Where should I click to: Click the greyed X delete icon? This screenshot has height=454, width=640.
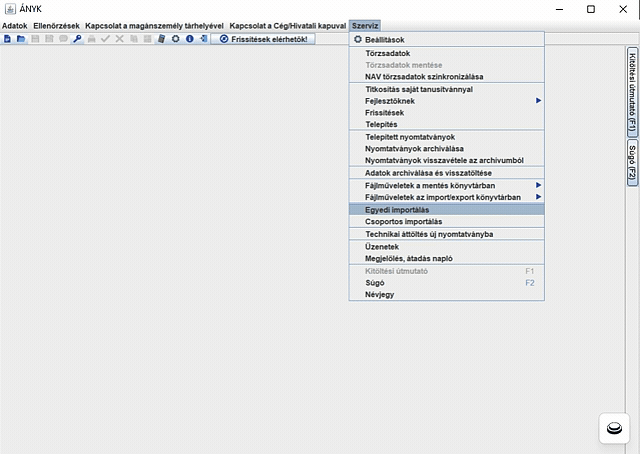point(120,39)
